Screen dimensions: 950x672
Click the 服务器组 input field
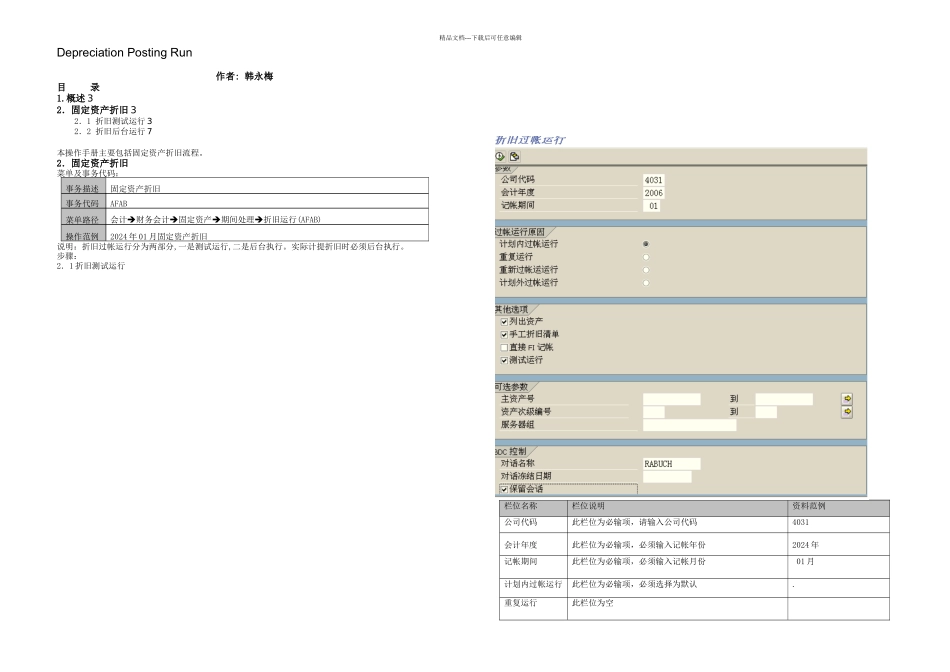pos(689,425)
